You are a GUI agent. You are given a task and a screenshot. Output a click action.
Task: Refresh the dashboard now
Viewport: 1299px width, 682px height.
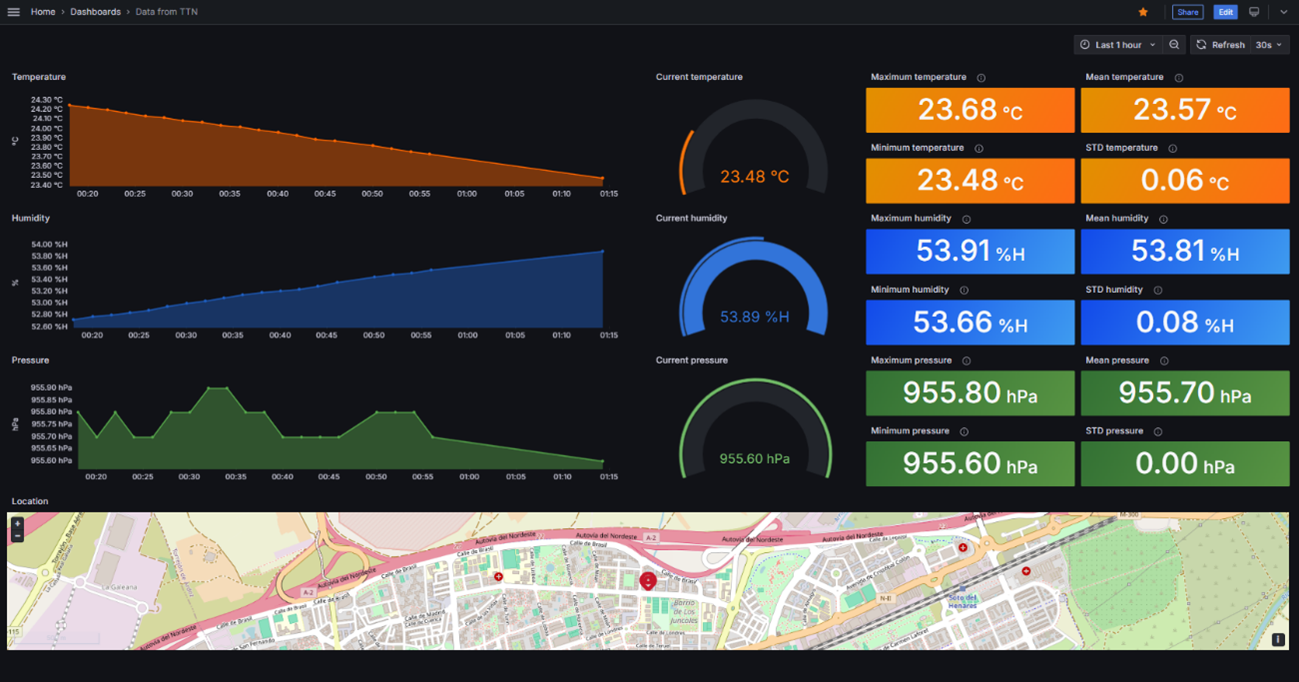pyautogui.click(x=1220, y=45)
